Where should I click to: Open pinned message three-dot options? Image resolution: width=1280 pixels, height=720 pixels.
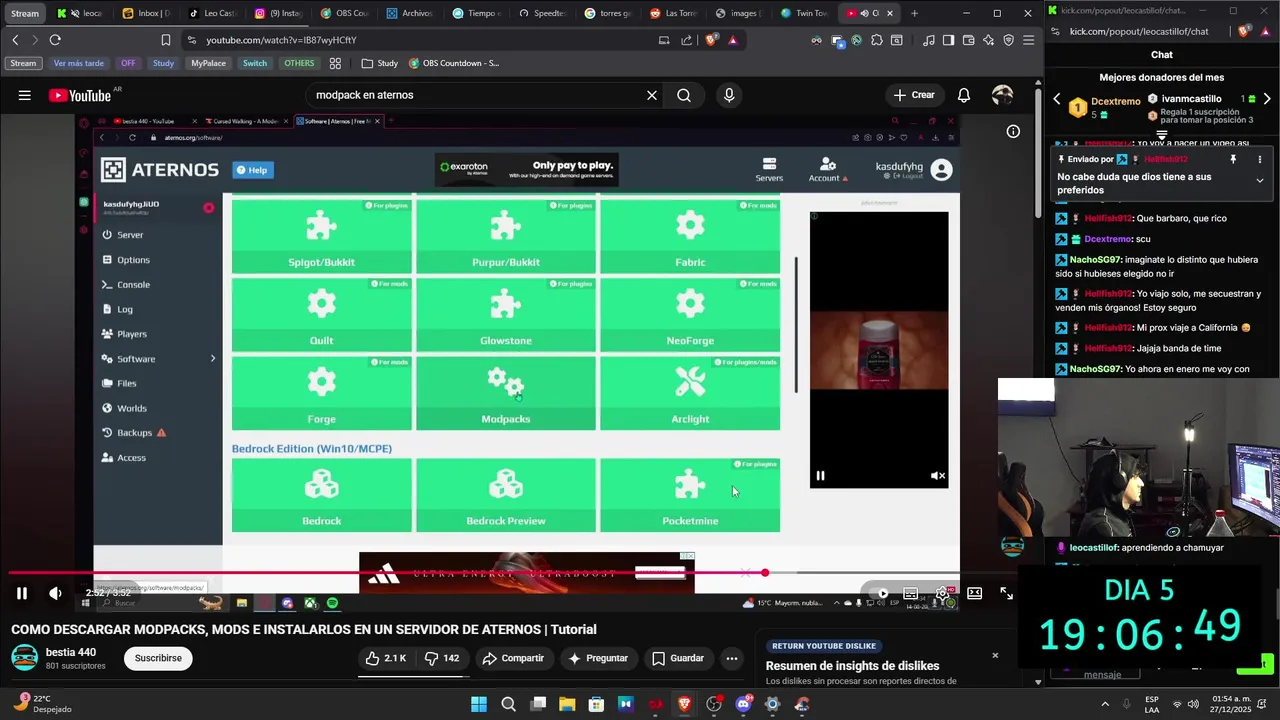click(1260, 159)
